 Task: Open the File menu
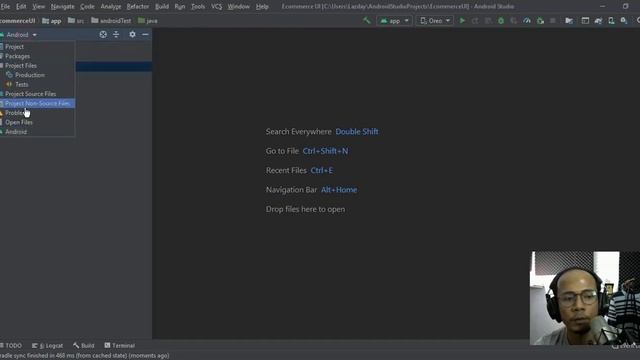click(x=5, y=7)
